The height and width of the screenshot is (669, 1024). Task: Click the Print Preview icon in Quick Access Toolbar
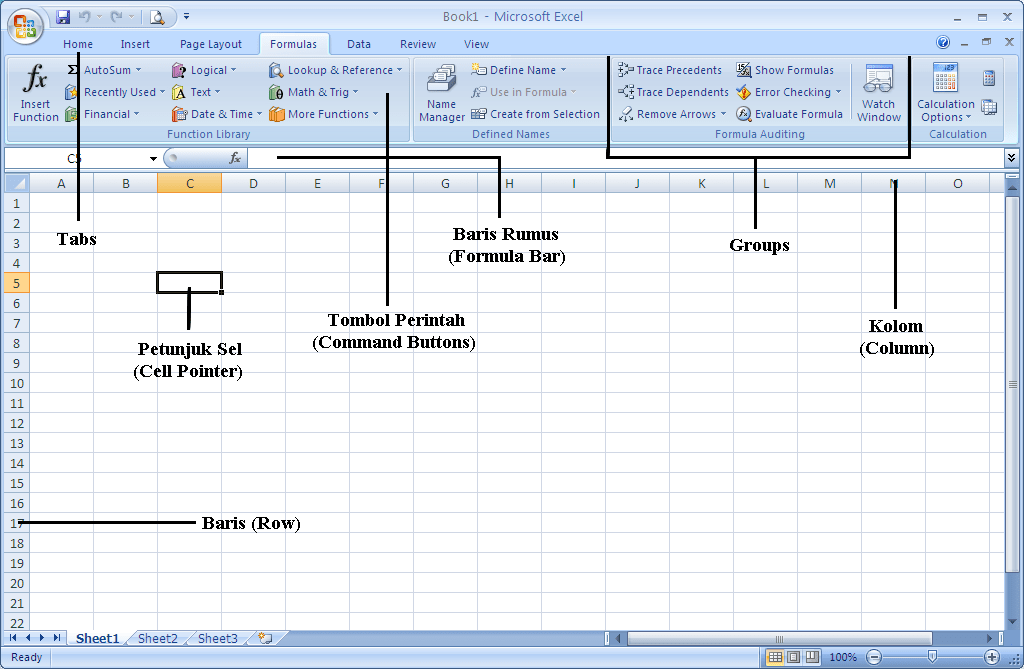point(157,17)
